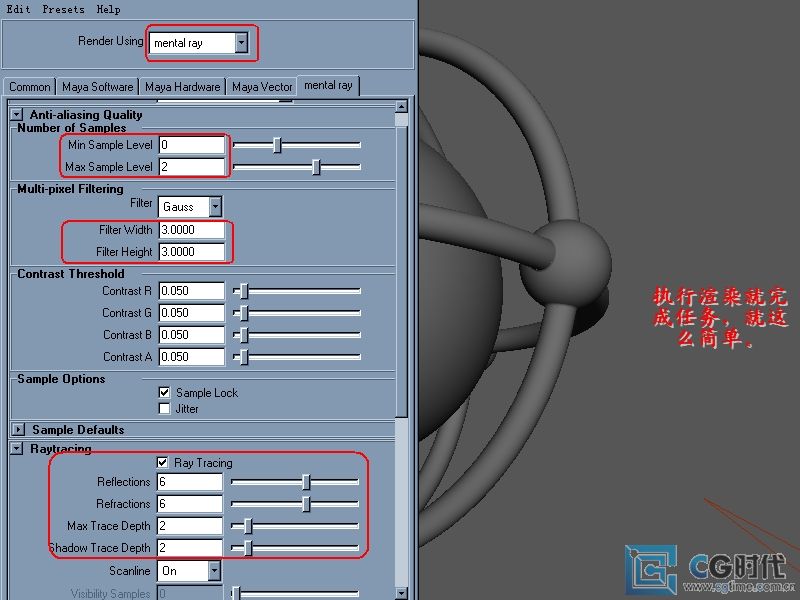Click the Contrast B value field
Viewport: 800px width, 600px height.
pyautogui.click(x=191, y=335)
